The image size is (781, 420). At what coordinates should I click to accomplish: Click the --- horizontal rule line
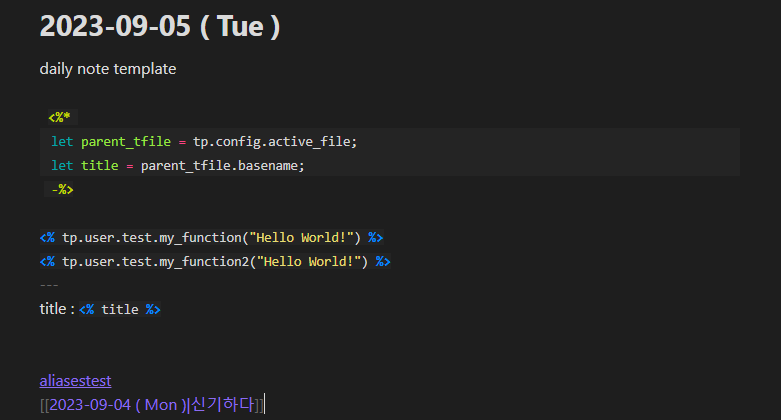click(x=49, y=285)
